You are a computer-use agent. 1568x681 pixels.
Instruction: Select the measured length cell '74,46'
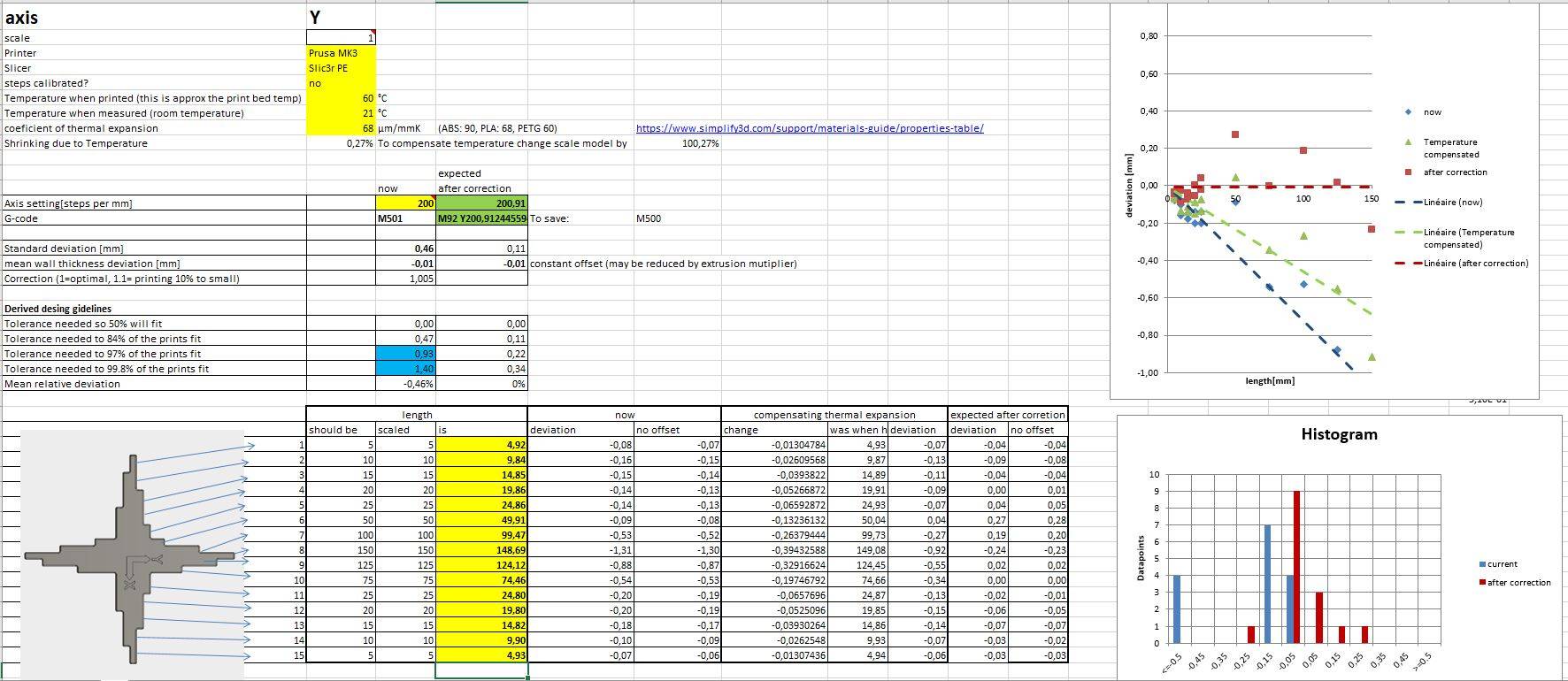[481, 580]
